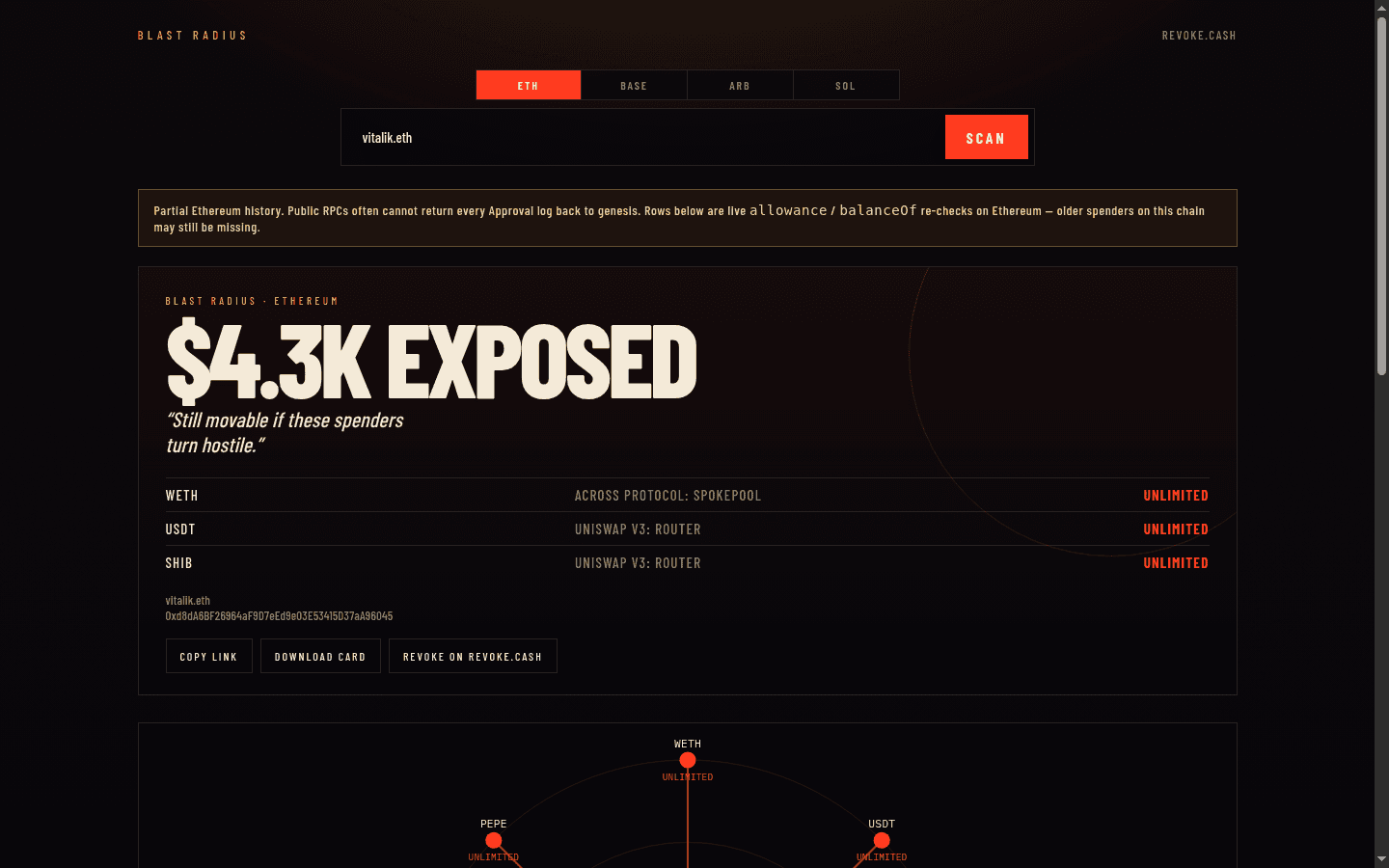Screen dimensions: 1389x868
Task: Click the SHIB row token name
Action: pyautogui.click(x=178, y=563)
